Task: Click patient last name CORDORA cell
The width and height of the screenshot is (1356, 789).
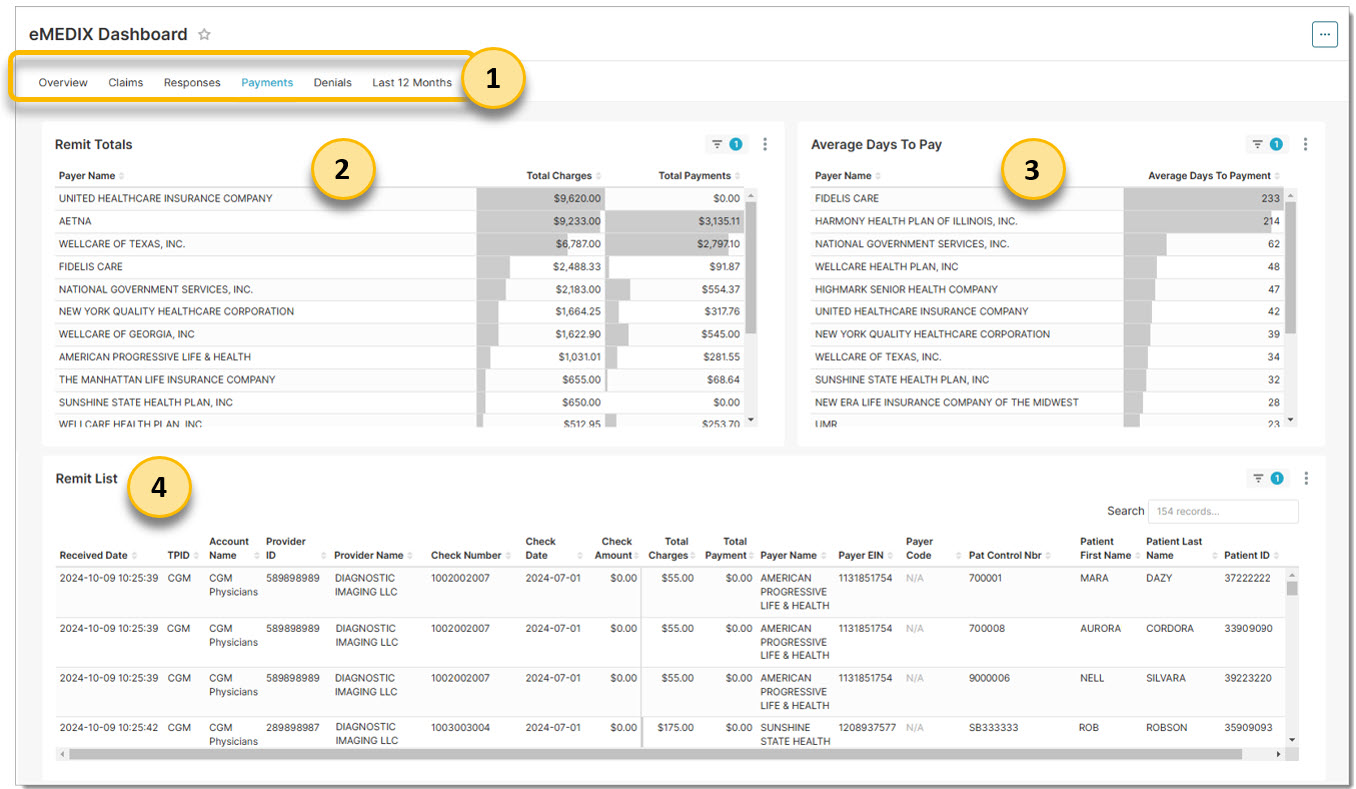Action: point(1169,629)
